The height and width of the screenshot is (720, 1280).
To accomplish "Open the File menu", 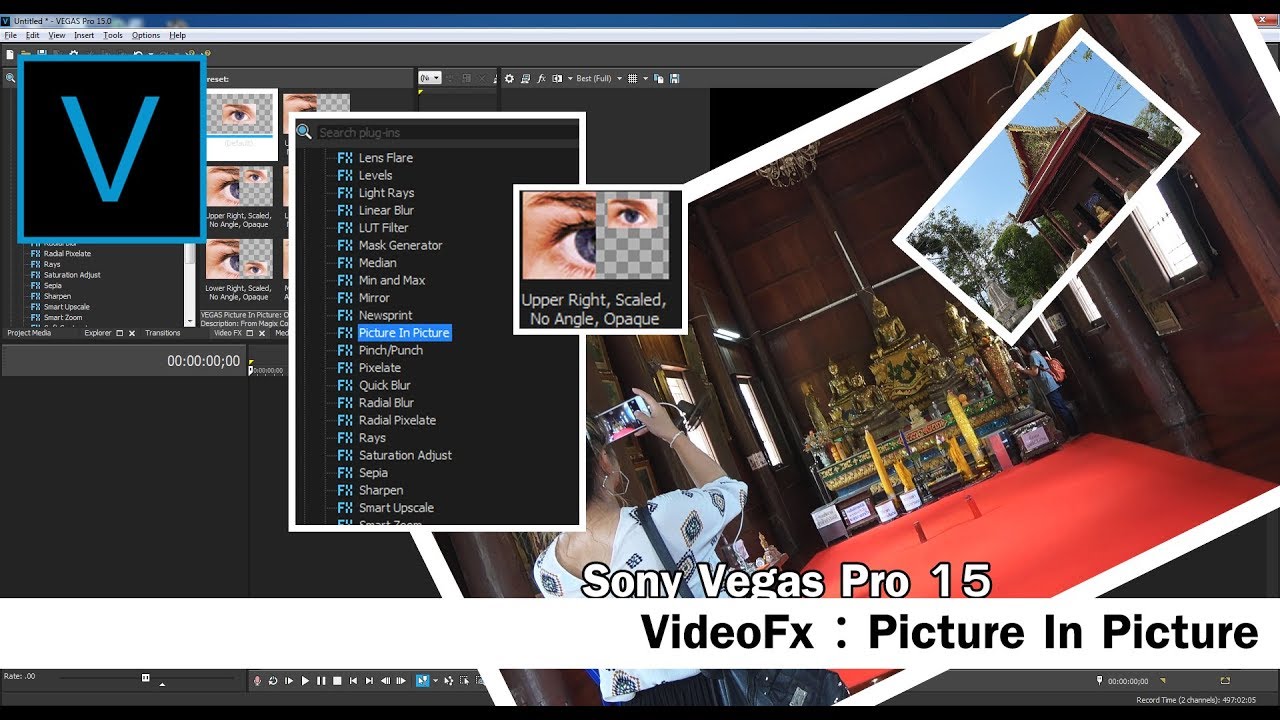I will 11,35.
